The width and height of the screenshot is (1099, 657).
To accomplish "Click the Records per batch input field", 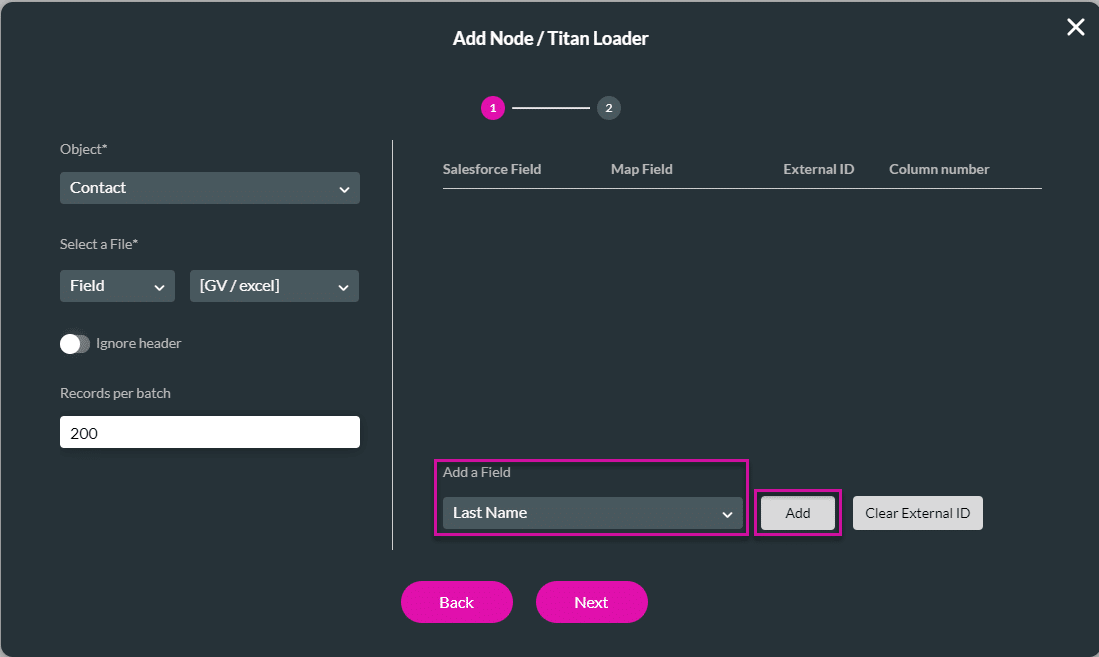I will 210,431.
